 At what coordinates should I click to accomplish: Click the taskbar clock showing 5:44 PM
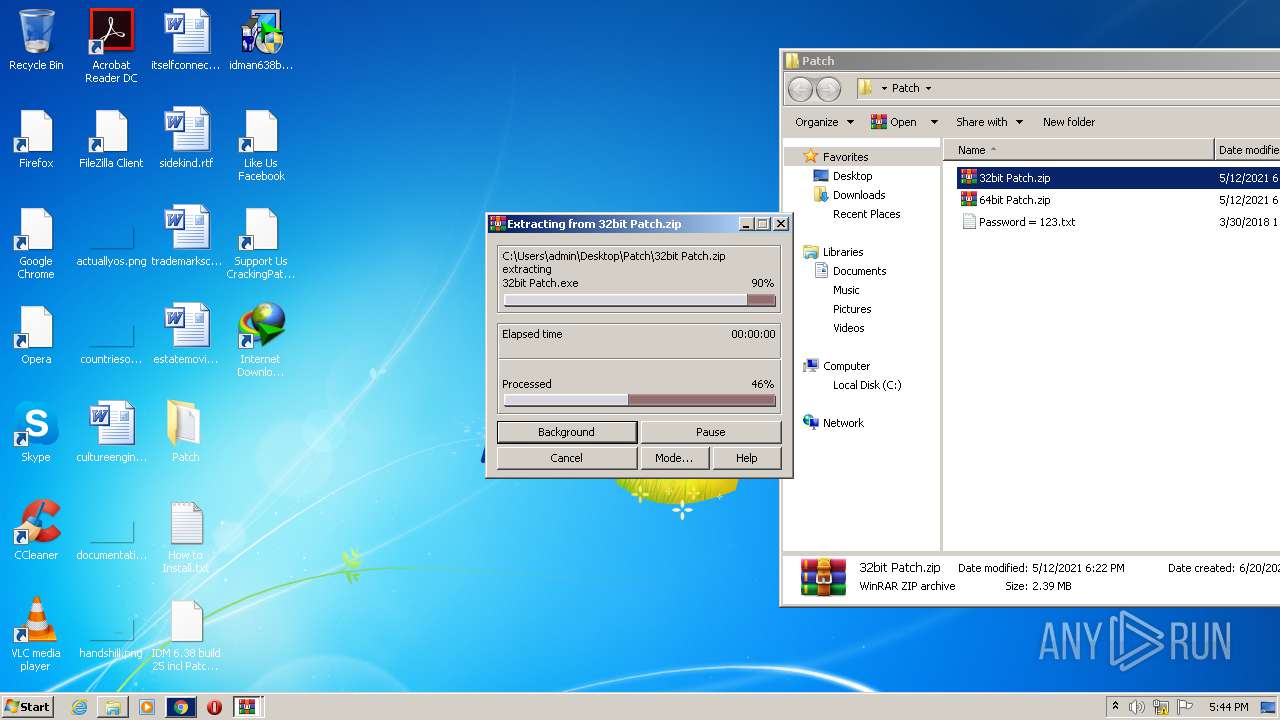pos(1228,707)
